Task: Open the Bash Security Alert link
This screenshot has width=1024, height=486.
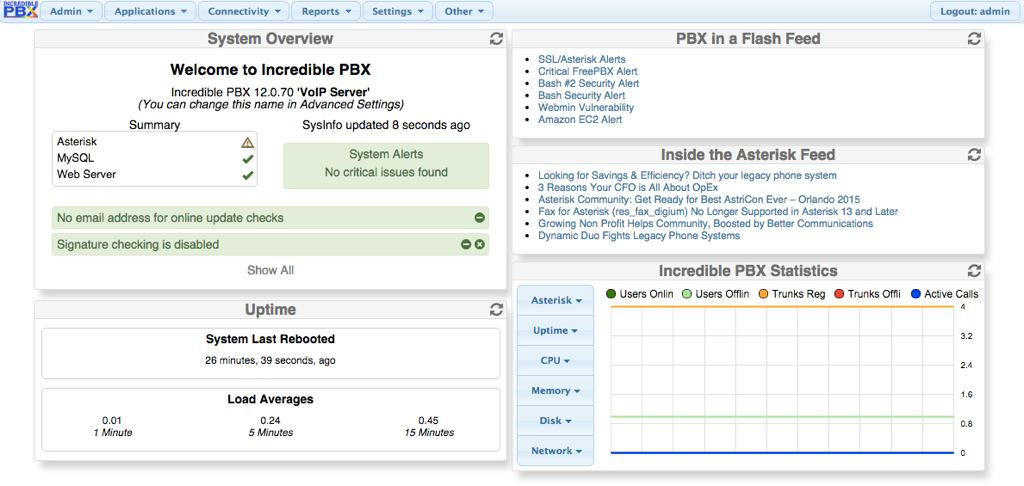Action: click(x=581, y=95)
